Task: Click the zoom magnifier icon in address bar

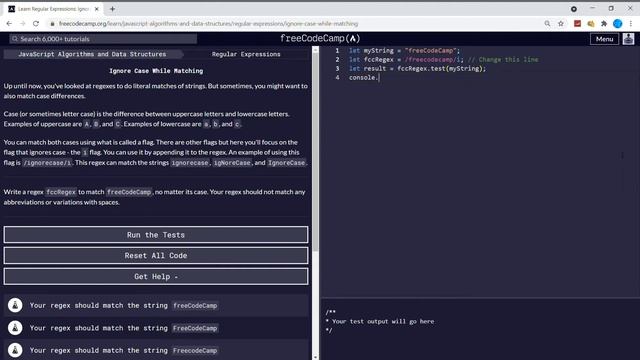Action: tap(547, 24)
